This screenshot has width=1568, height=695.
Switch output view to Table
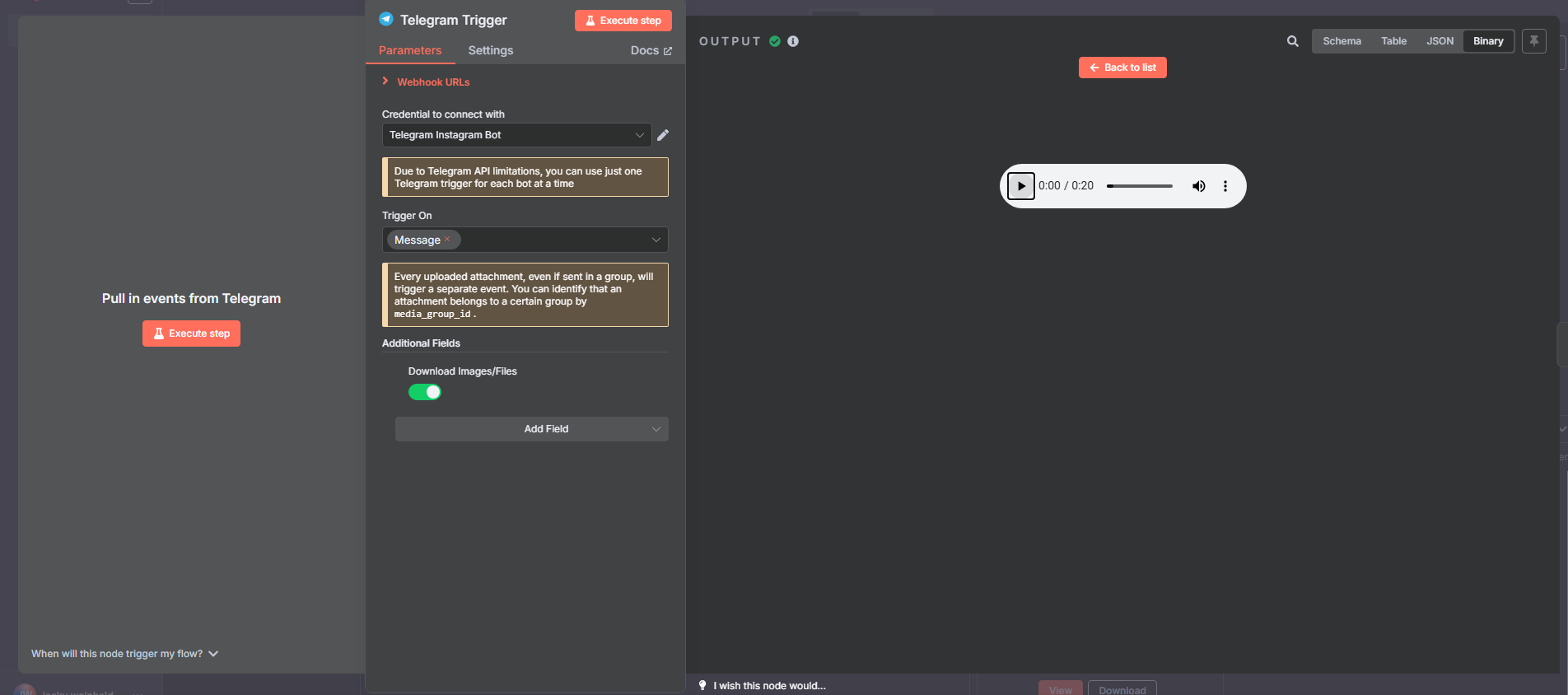[x=1394, y=41]
